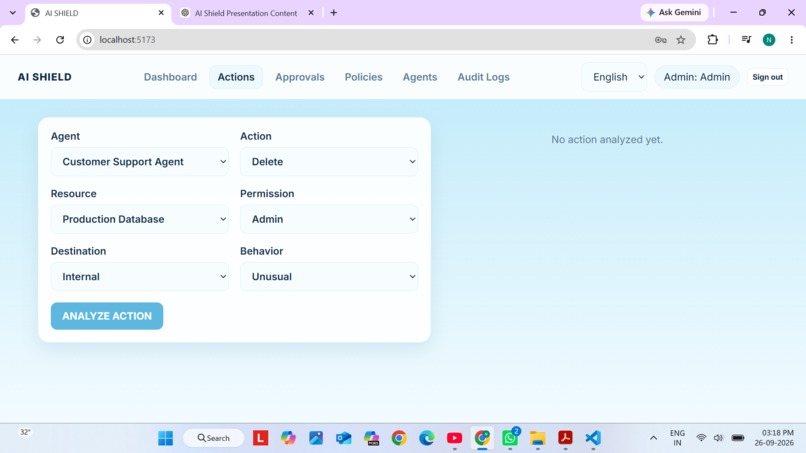Open File Explorer from the taskbar
Screen dimensions: 806x453
point(538,438)
